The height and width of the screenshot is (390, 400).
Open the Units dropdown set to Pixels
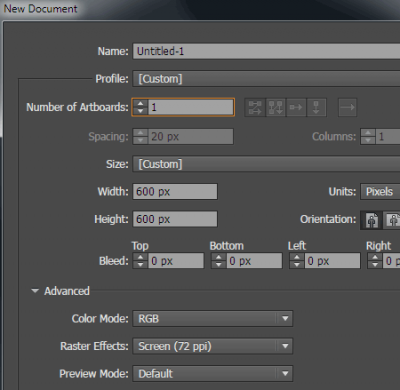point(380,192)
